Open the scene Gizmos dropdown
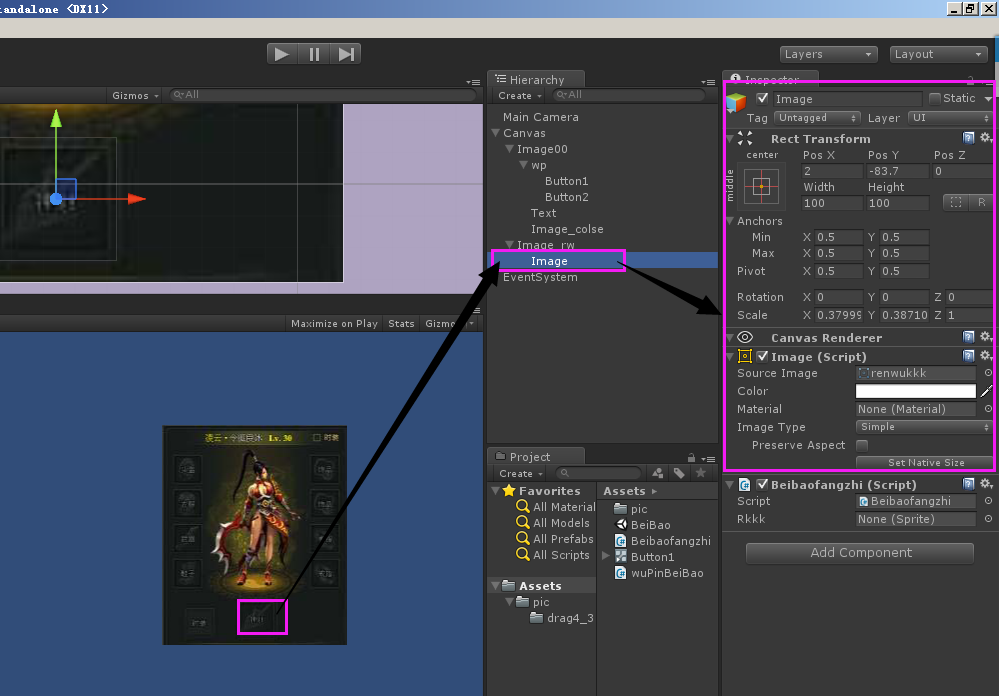Screen dimensions: 999x696 coord(135,95)
